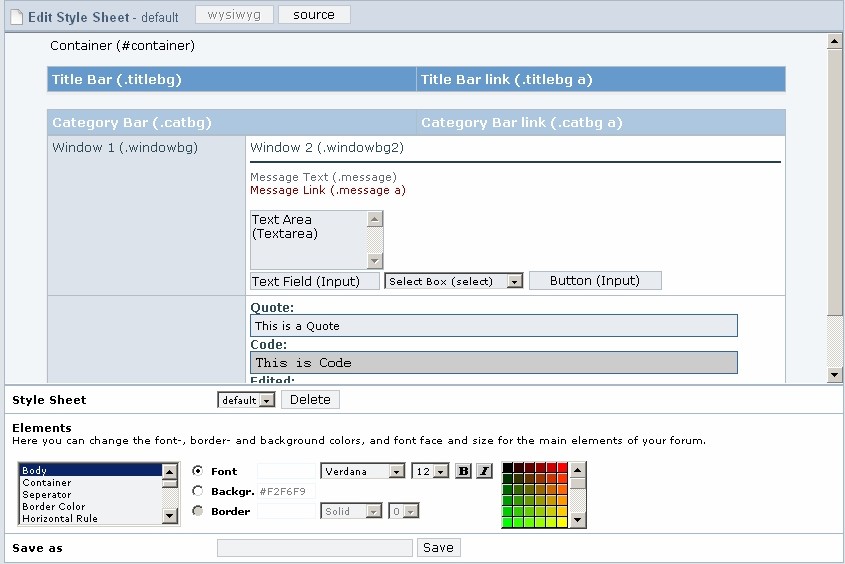Switch to the source tab

(x=314, y=15)
